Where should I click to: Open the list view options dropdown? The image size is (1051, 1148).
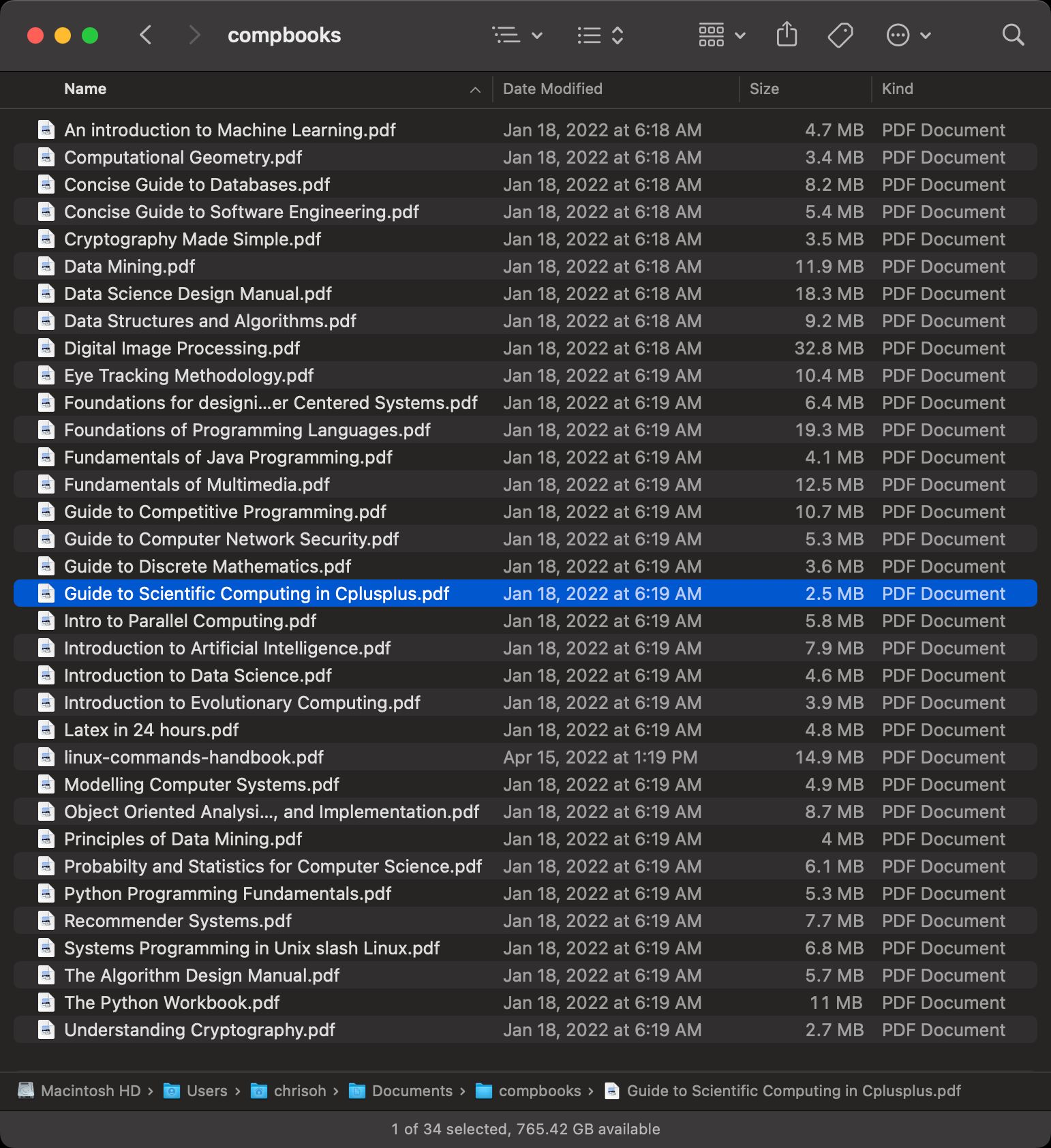coord(517,35)
